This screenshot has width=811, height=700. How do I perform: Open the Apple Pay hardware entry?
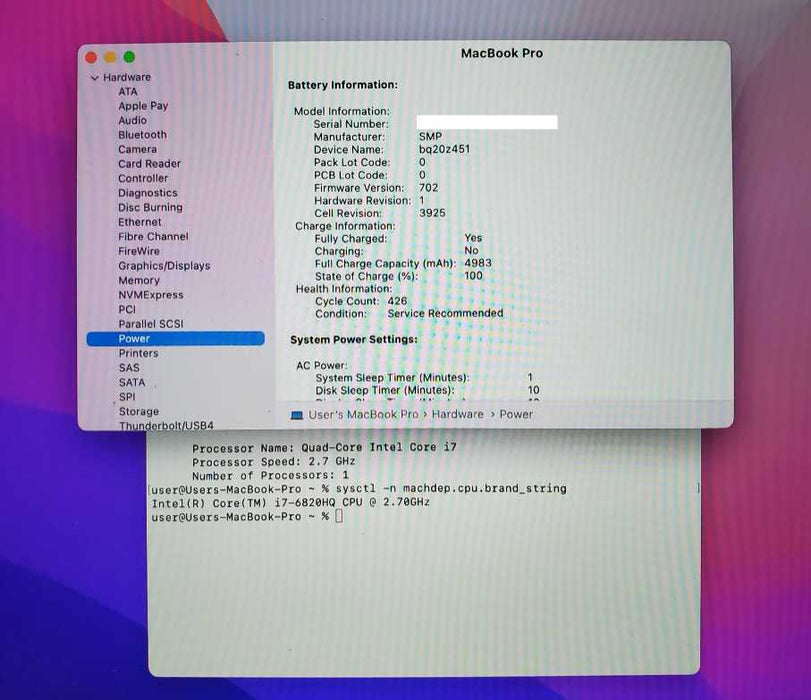[x=143, y=106]
